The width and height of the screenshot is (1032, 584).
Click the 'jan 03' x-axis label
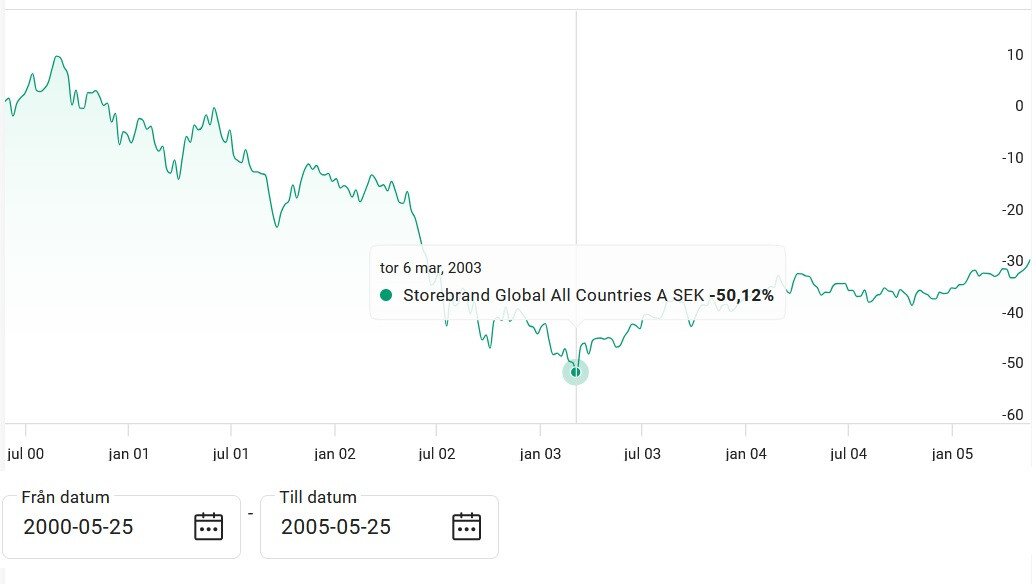(541, 454)
